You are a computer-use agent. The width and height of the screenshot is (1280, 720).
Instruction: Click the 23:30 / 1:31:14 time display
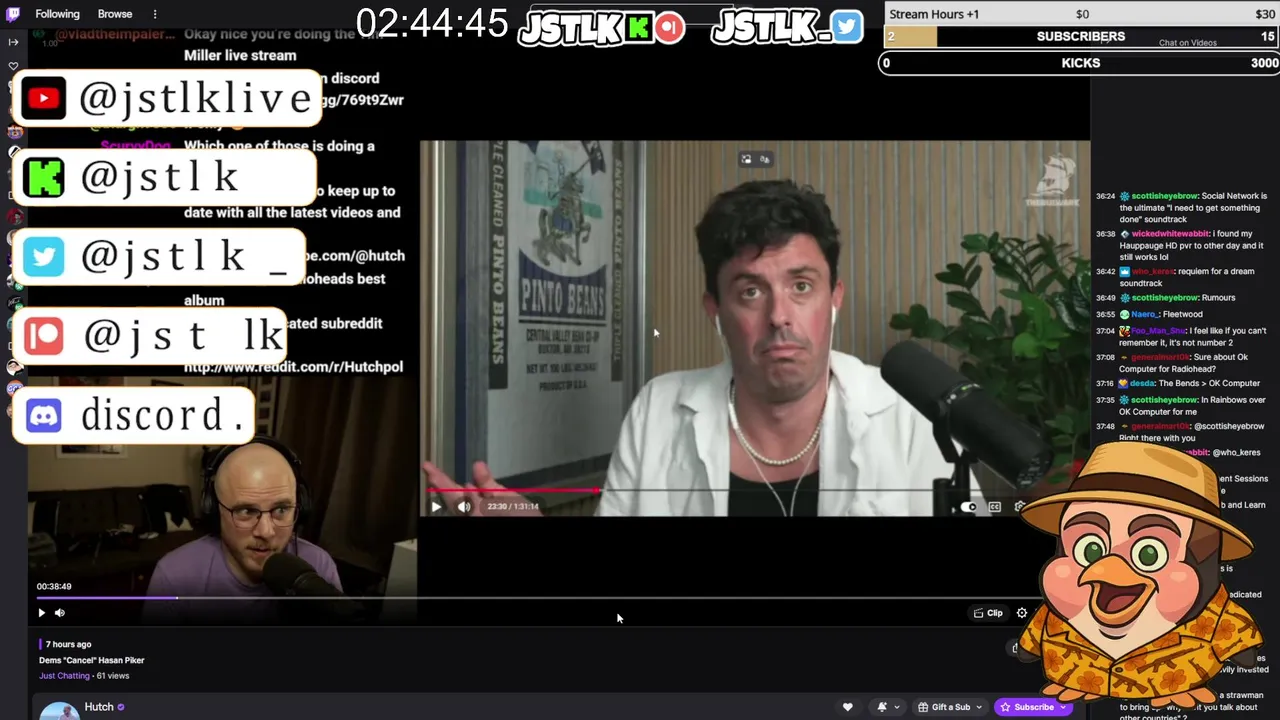click(513, 507)
